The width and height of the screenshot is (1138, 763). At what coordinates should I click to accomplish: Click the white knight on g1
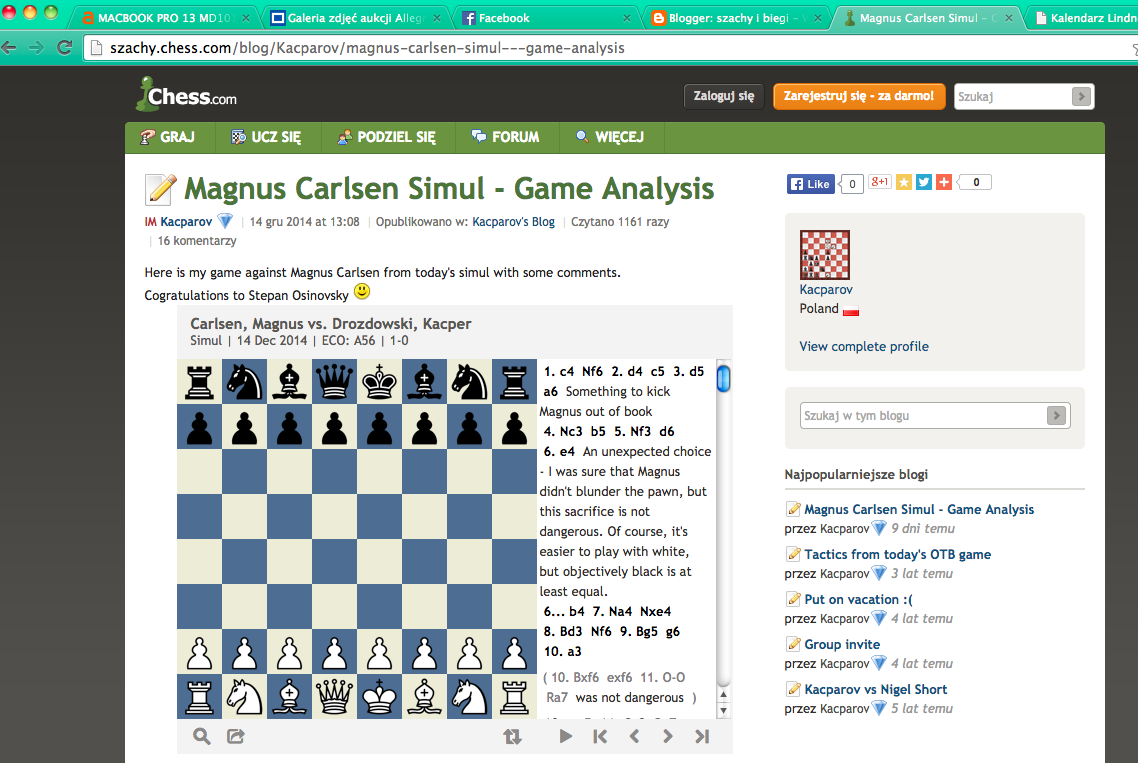point(470,697)
